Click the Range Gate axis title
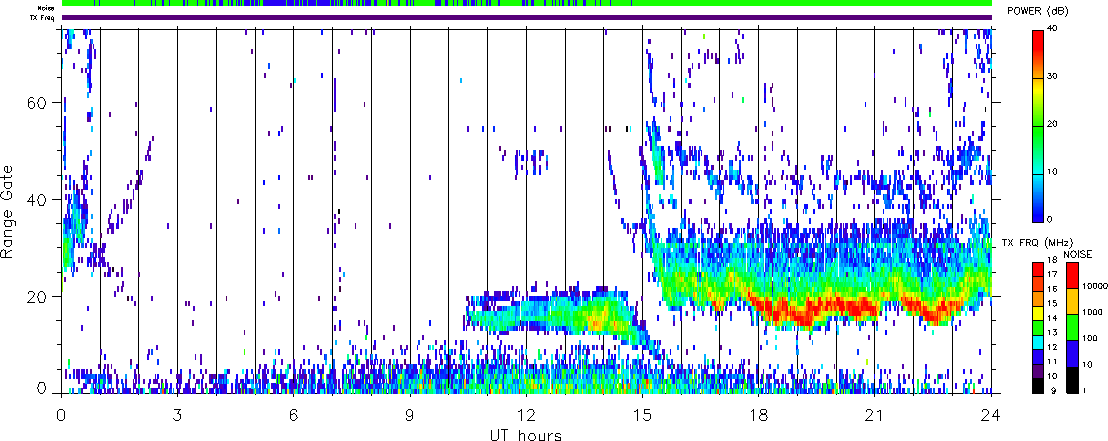The width and height of the screenshot is (1108, 441). 8,212
